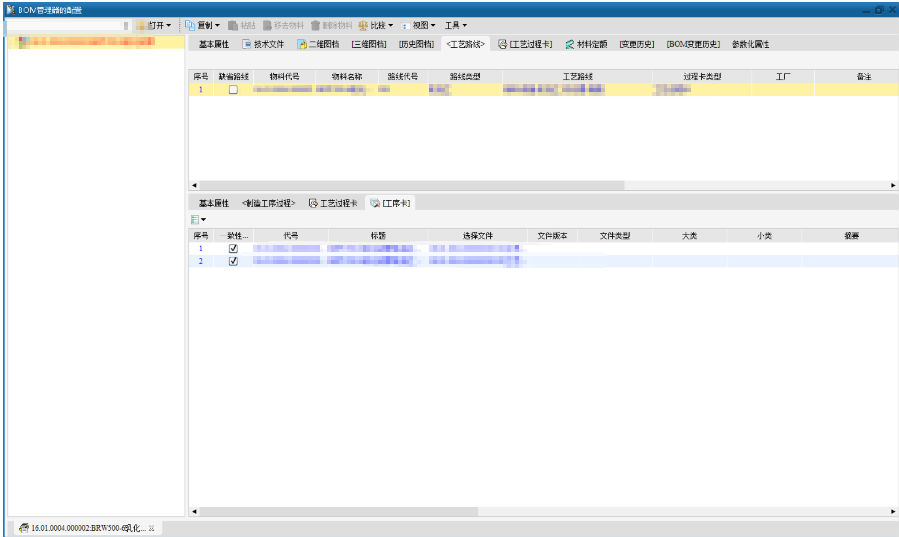Click the 二维图档 tab icon
The height and width of the screenshot is (537, 899).
(301, 45)
